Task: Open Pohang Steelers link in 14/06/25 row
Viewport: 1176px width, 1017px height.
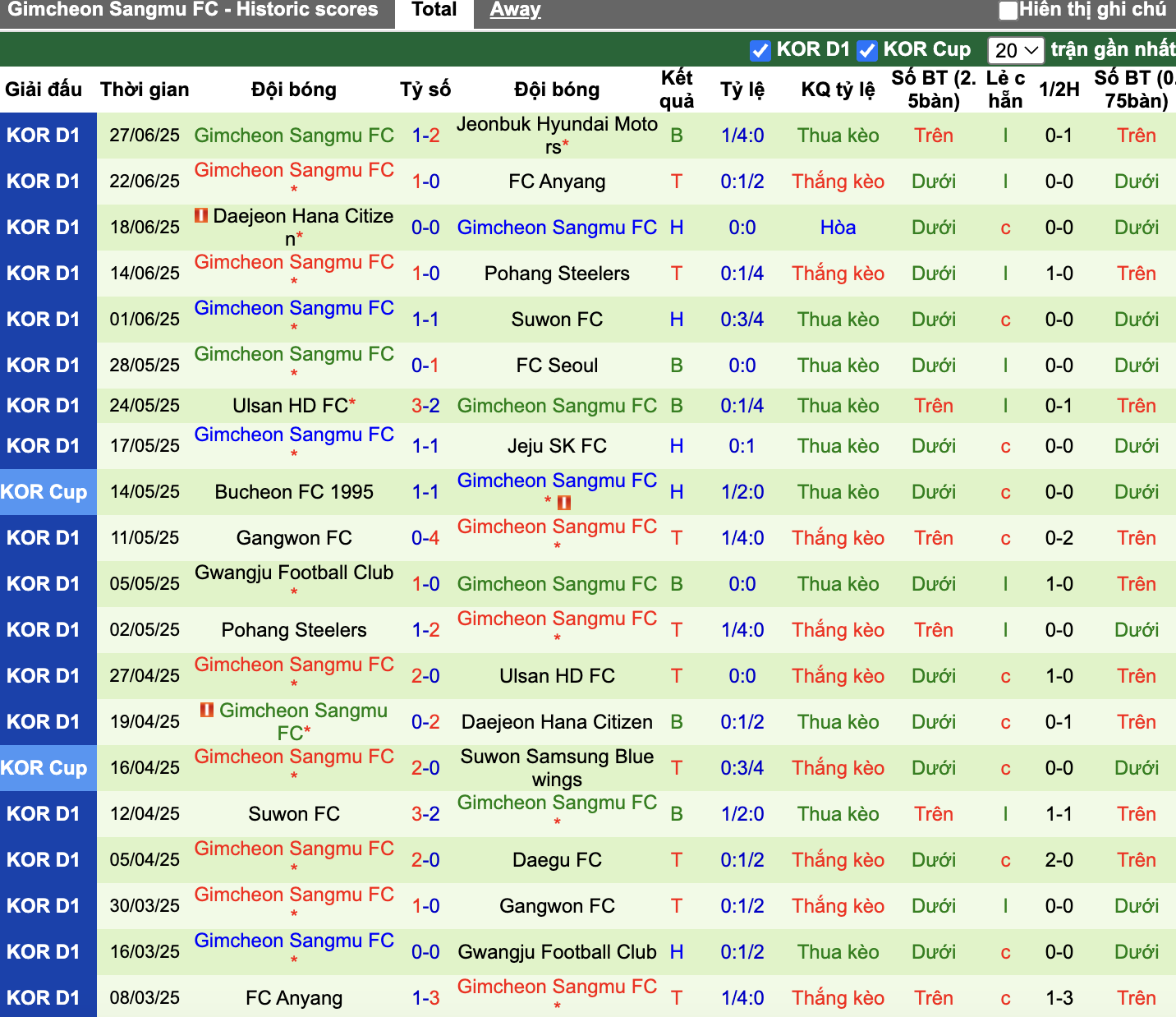Action: click(x=557, y=274)
